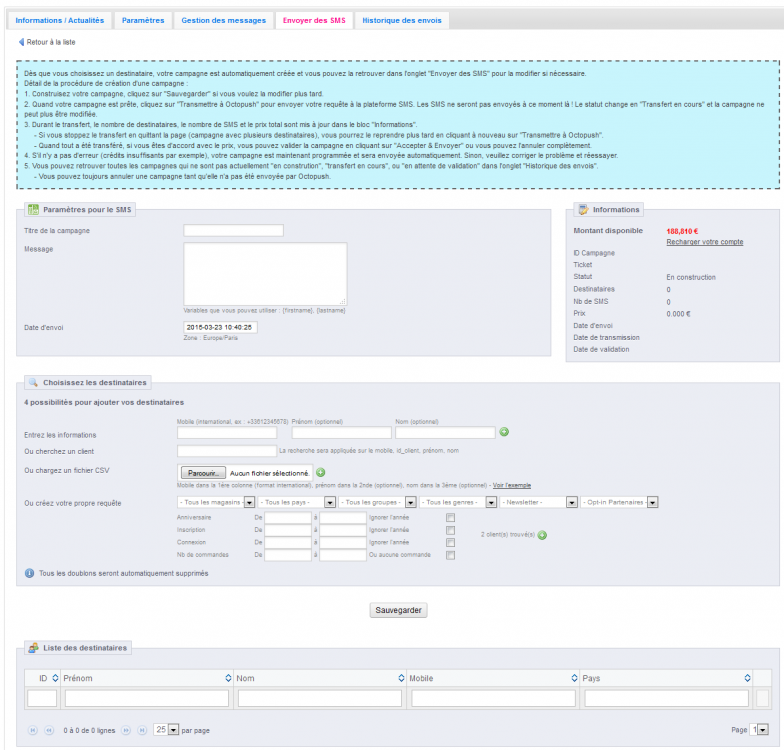
Task: Go to previous page of recipients list
Action: click(49, 730)
